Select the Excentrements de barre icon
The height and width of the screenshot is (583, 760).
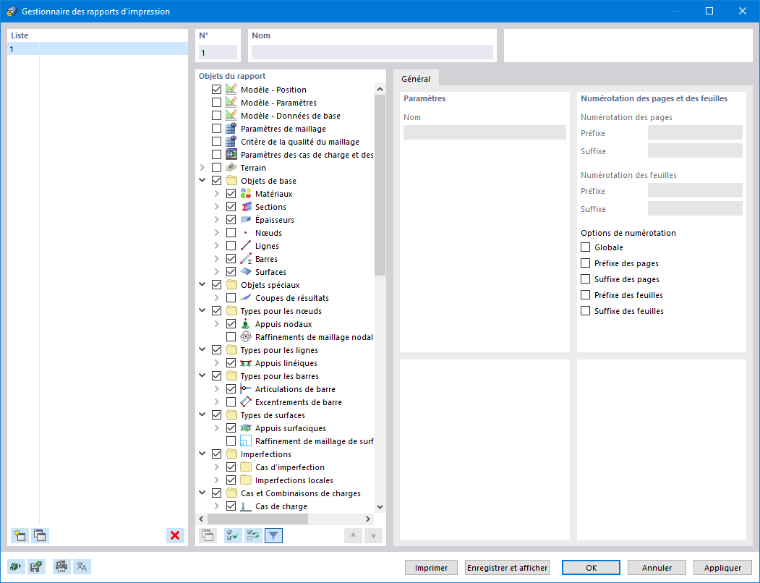pos(246,402)
